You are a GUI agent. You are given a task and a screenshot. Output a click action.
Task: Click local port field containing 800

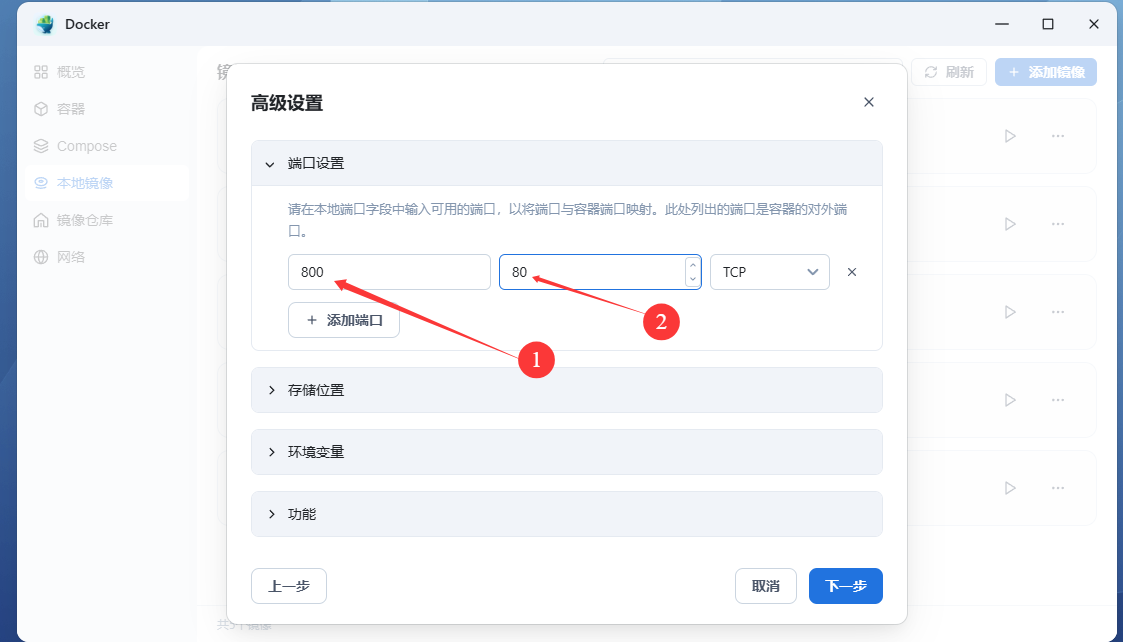389,272
